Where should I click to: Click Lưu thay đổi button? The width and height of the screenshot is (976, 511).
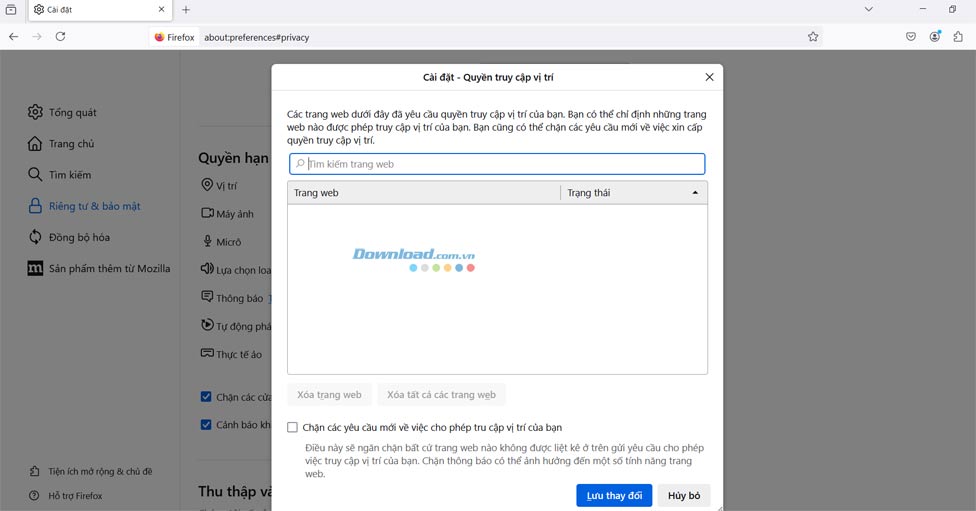click(614, 495)
